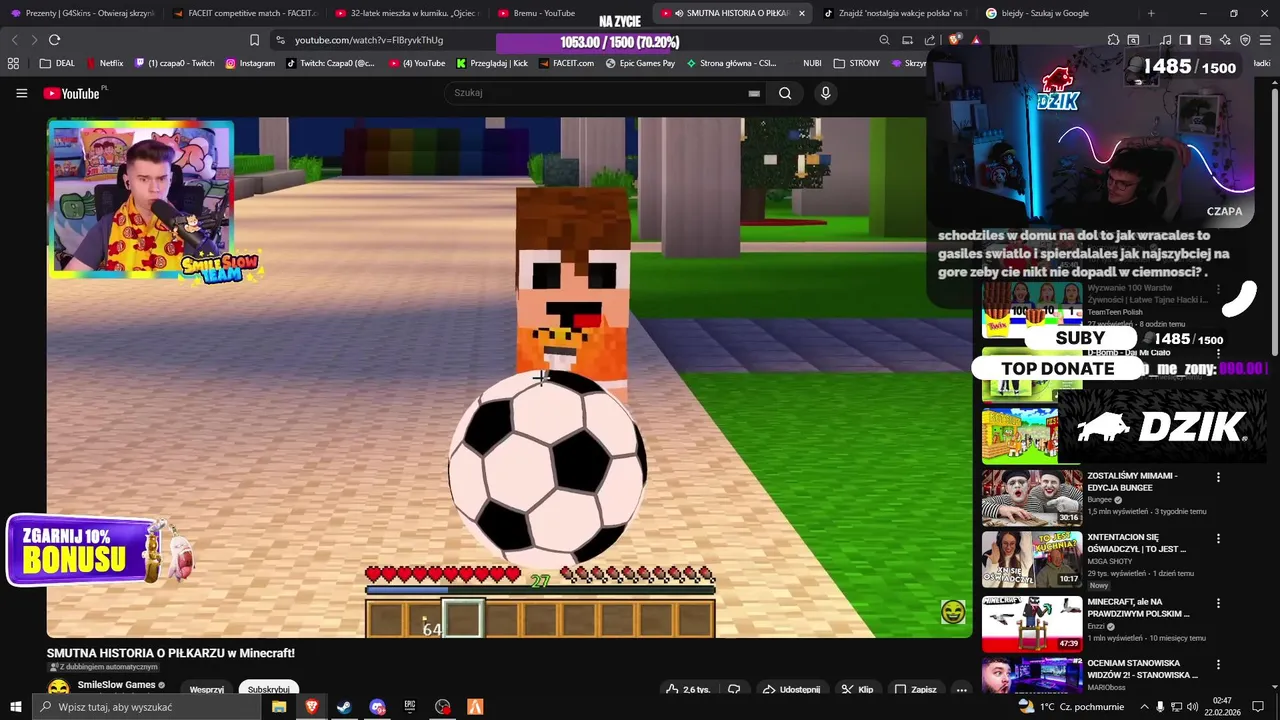Open more options for the XNTENTACION SIĘ OŚWIADCZYŁ video
This screenshot has width=1280, height=720.
pyautogui.click(x=1218, y=539)
